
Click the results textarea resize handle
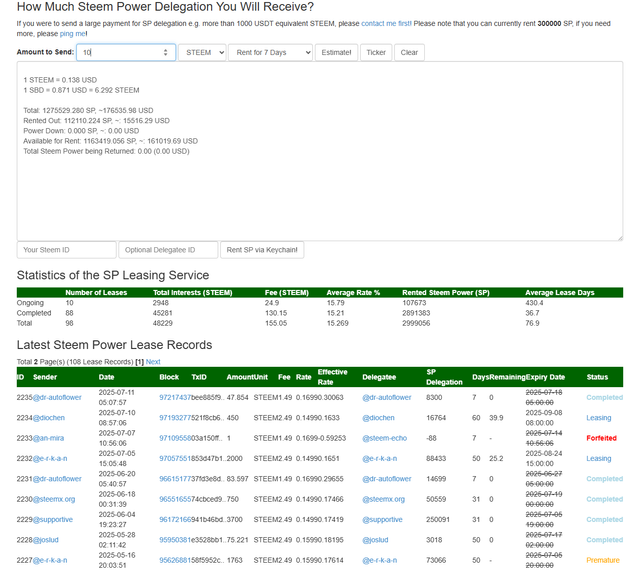[x=620, y=238]
